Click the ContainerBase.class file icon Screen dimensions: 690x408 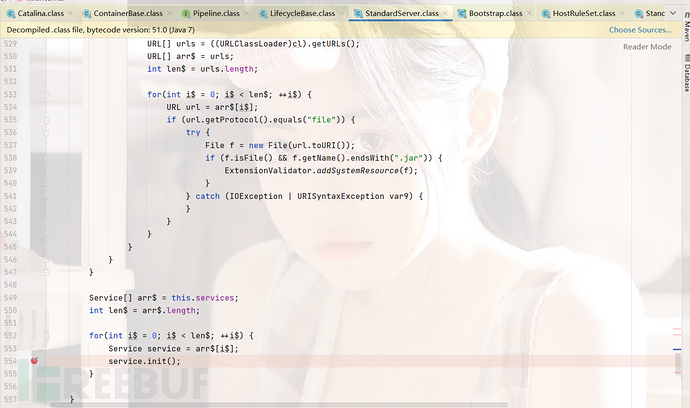click(87, 14)
